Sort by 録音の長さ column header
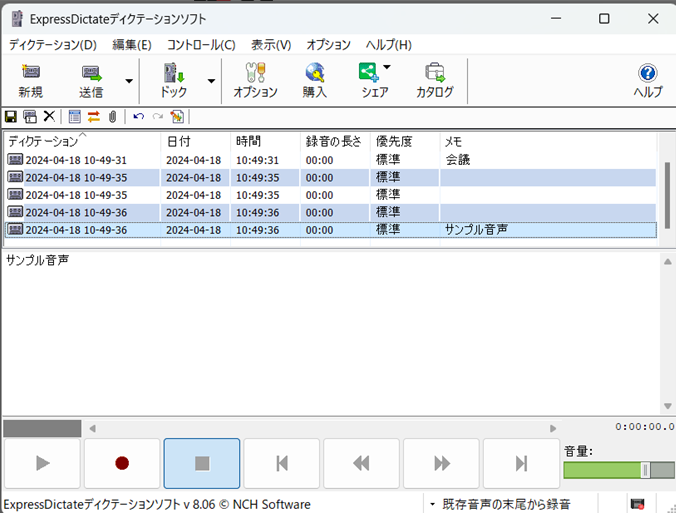The image size is (676, 513). (335, 141)
